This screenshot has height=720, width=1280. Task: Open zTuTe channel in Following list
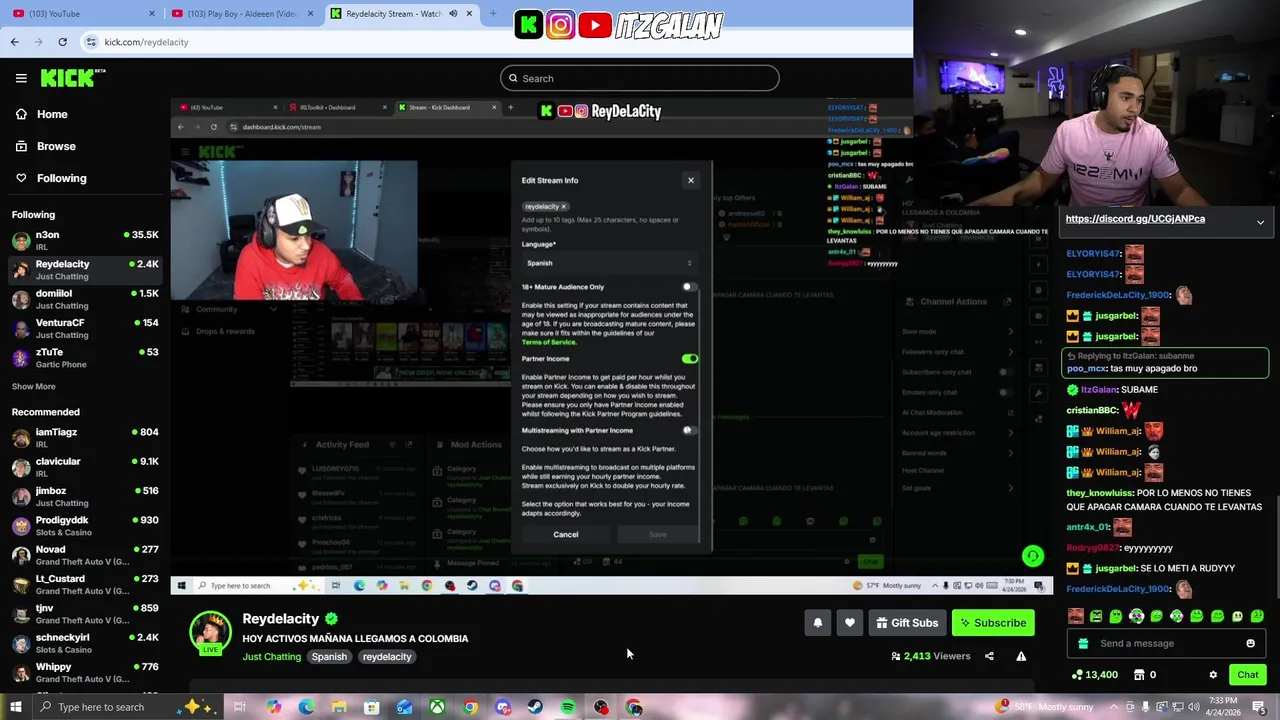tap(85, 358)
